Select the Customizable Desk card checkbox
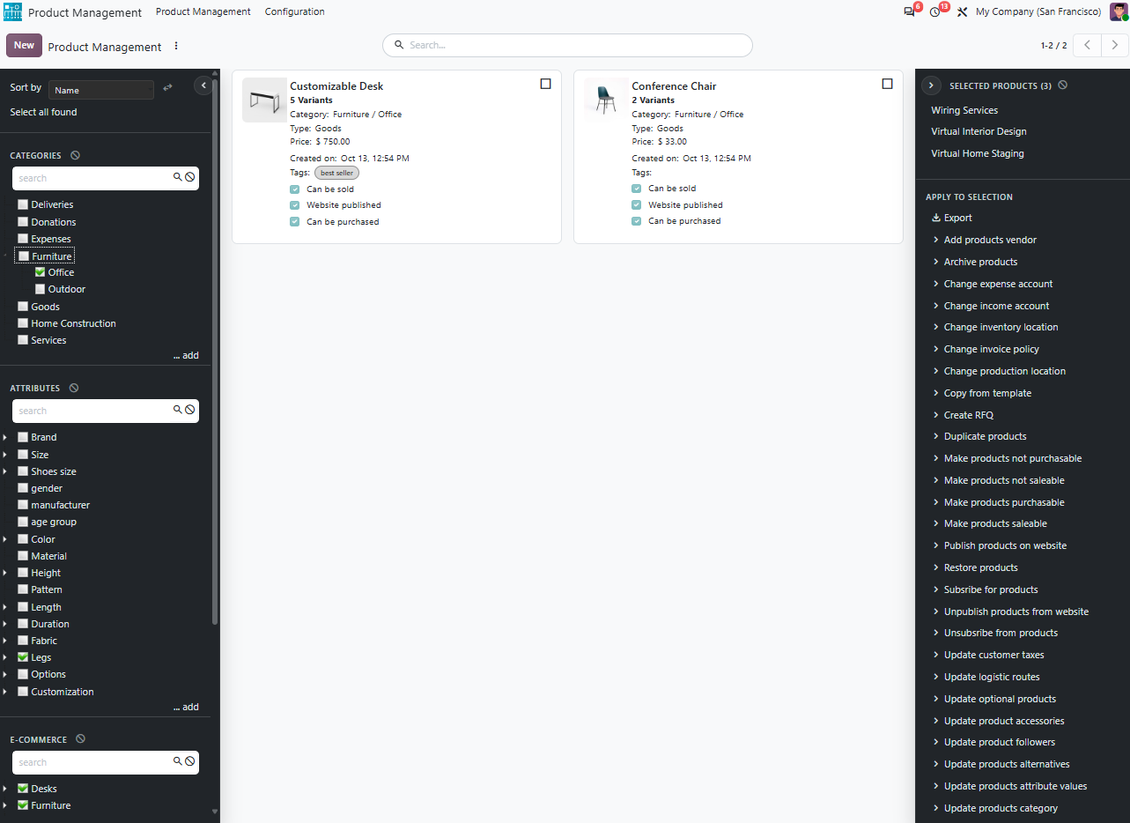The image size is (1130, 823). 546,84
